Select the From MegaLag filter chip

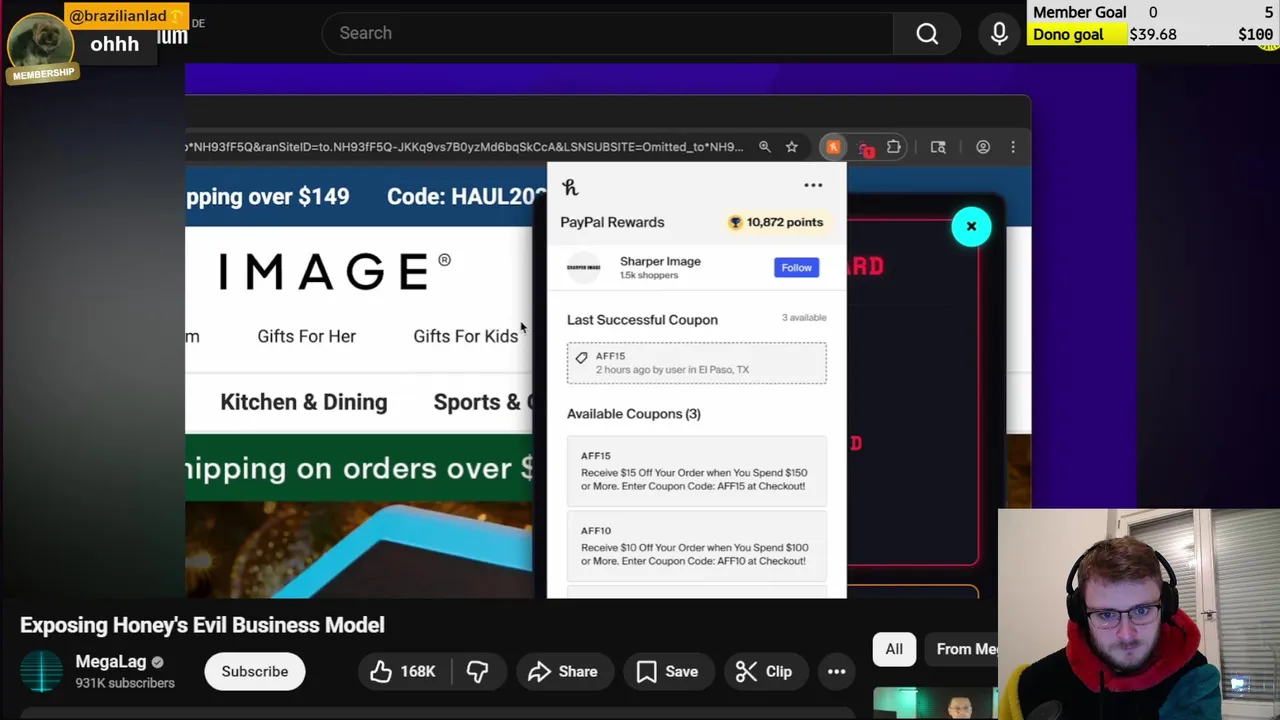[962, 649]
